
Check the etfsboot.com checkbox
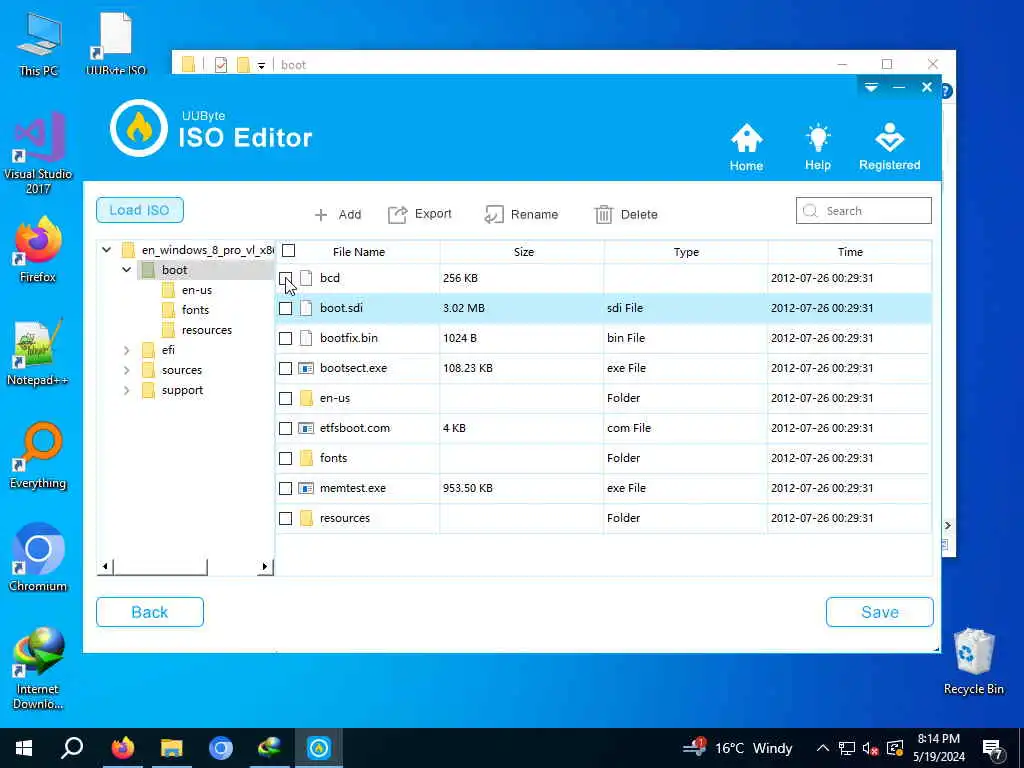[x=285, y=428]
